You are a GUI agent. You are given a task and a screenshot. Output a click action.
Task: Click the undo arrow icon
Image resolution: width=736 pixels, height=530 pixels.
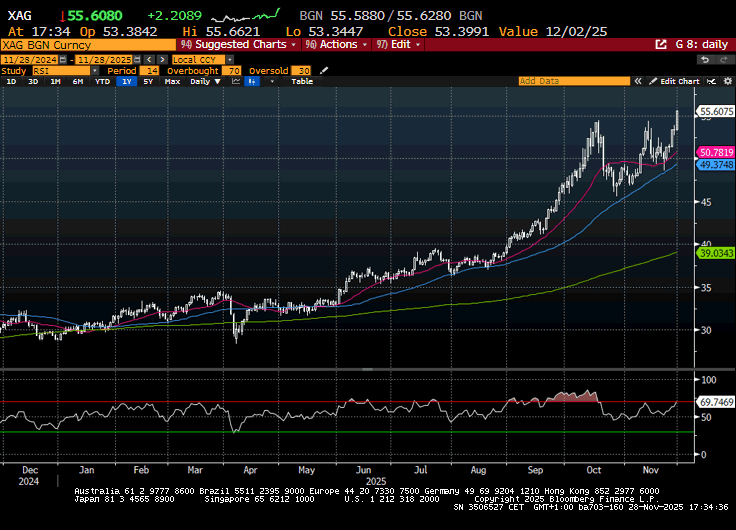pyautogui.click(x=705, y=60)
